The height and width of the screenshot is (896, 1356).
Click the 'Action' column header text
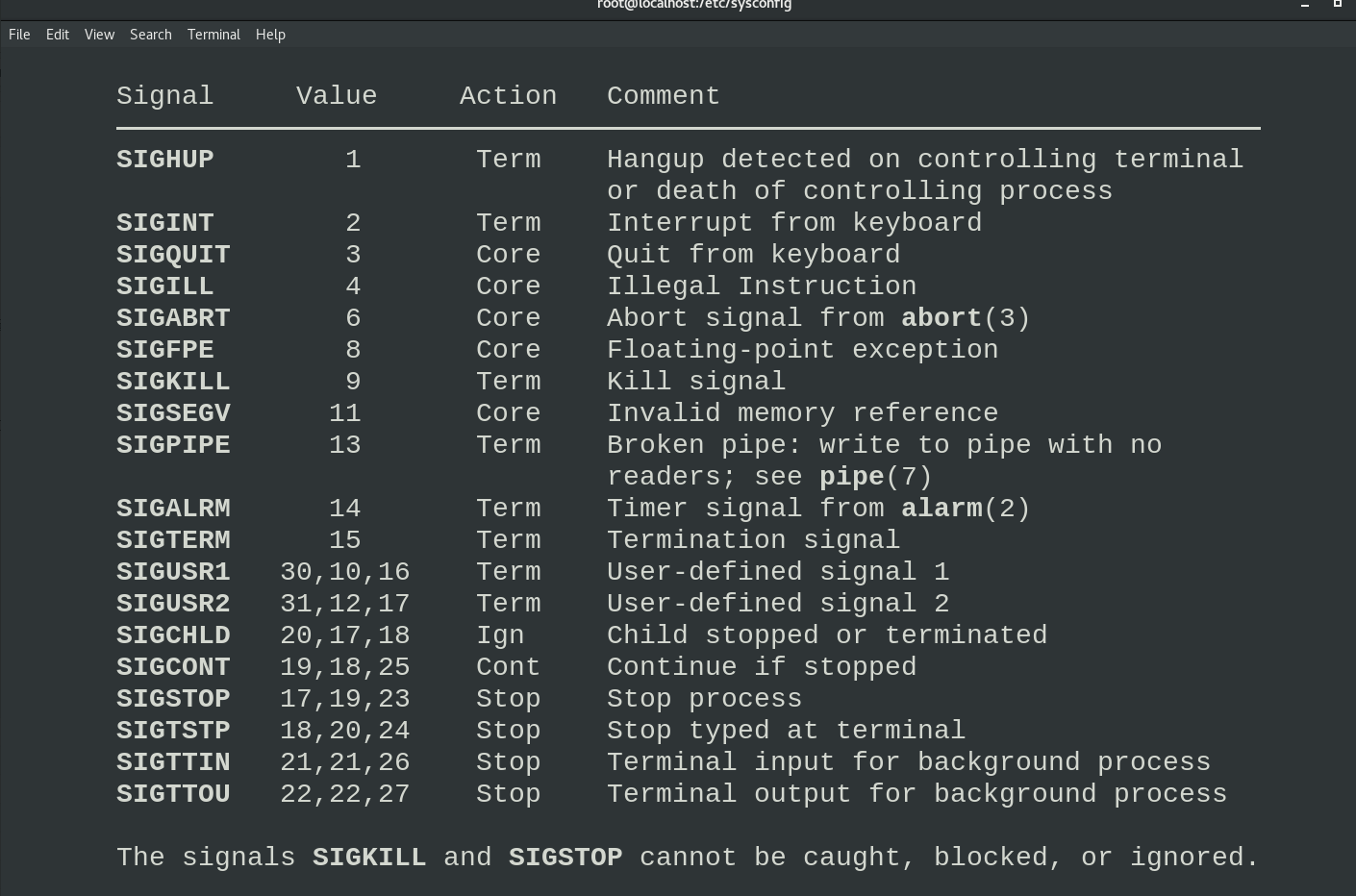(508, 96)
